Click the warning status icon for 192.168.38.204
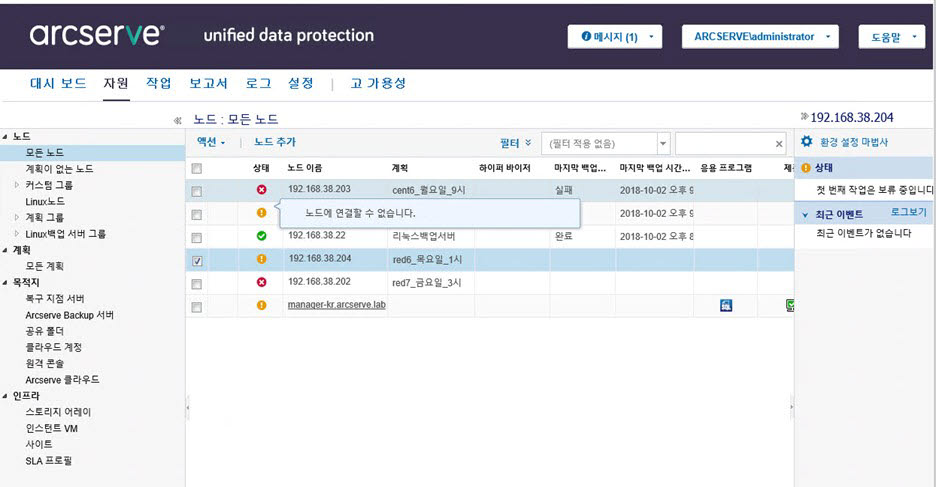The image size is (936, 487). click(x=261, y=259)
